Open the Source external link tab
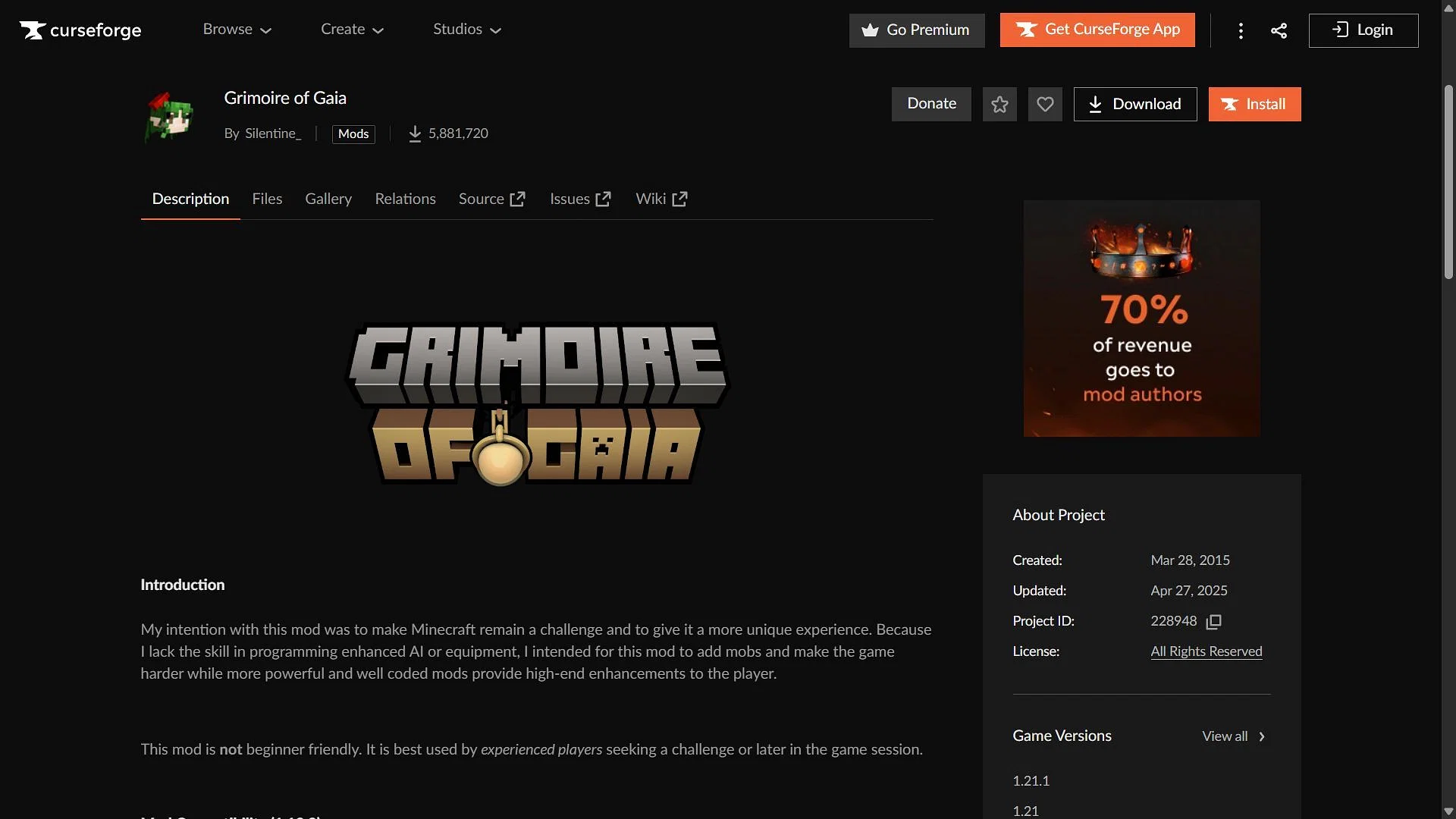Screen dimensions: 1456x819 pyautogui.click(x=491, y=199)
